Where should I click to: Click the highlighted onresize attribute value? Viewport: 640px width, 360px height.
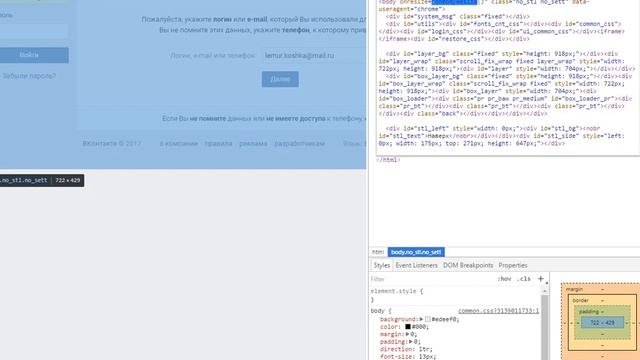coord(454,2)
